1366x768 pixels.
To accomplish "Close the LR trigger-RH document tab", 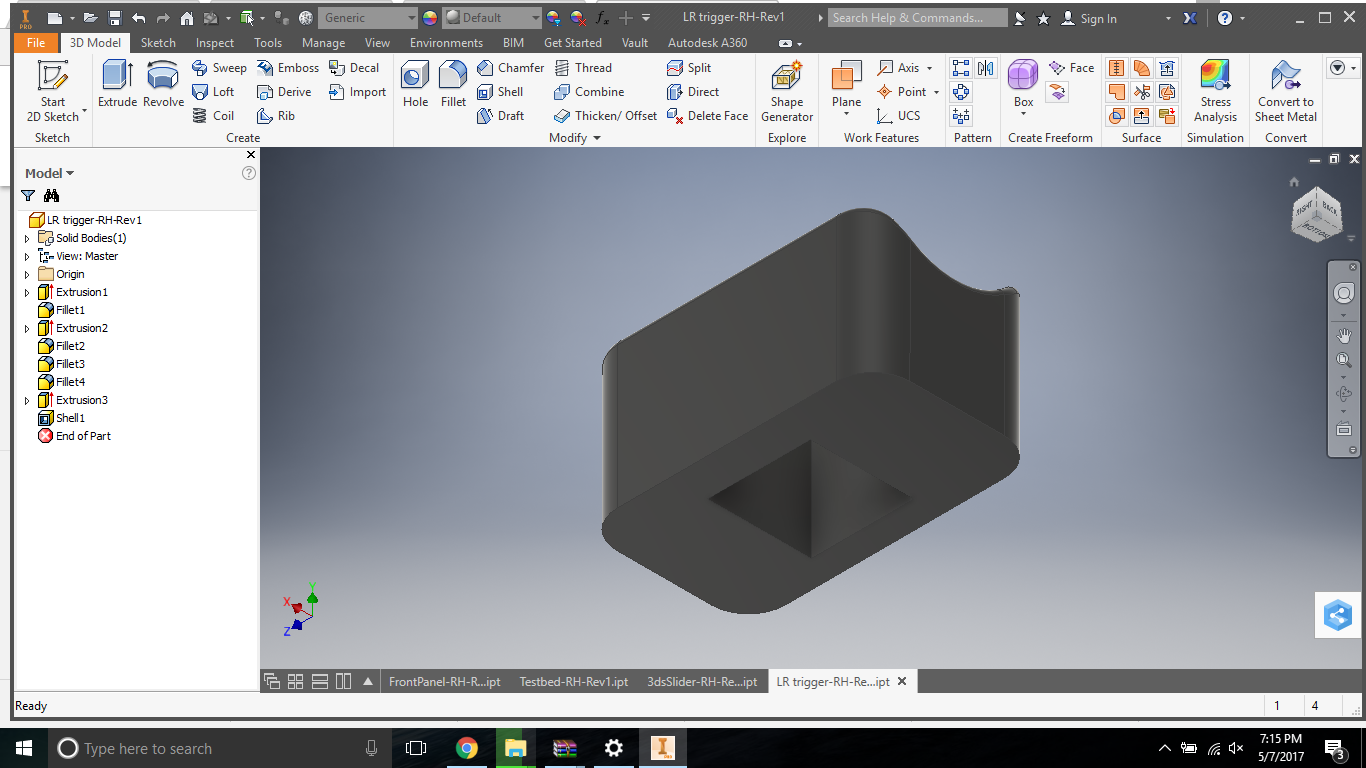I will click(902, 682).
